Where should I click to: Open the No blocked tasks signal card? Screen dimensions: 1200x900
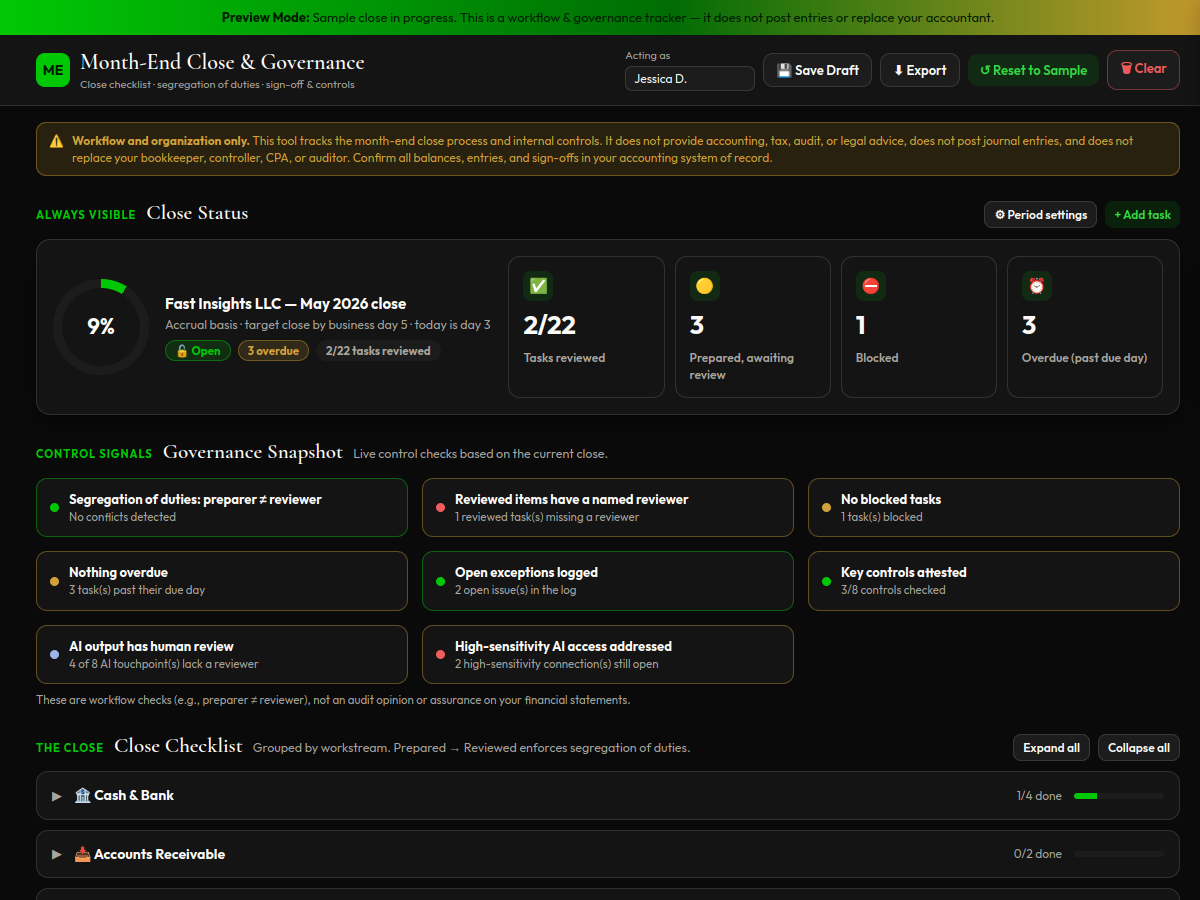[994, 507]
